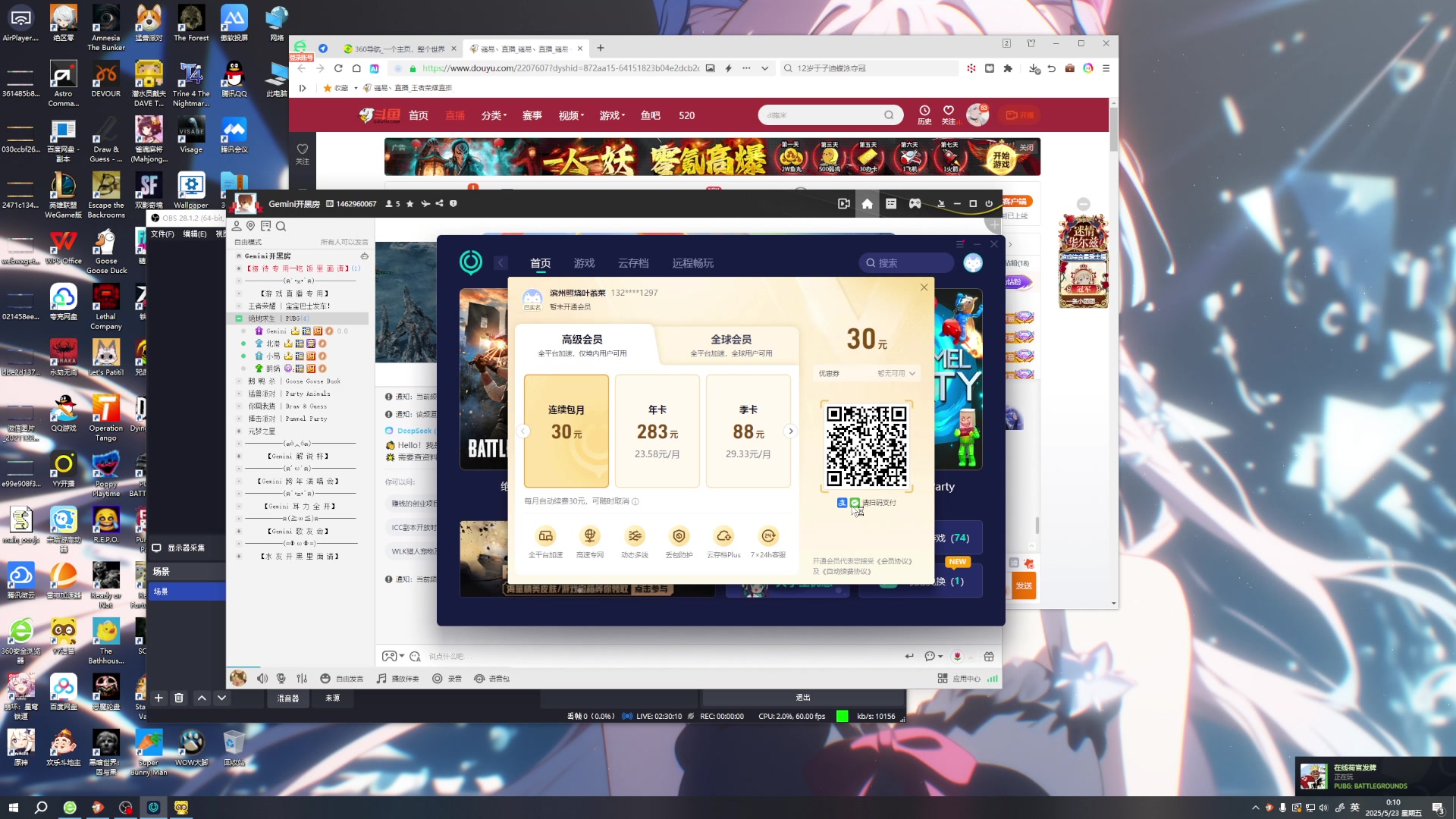The width and height of the screenshot is (1456, 819).
Task: Open gamepad icon in YY header
Action: [x=915, y=203]
